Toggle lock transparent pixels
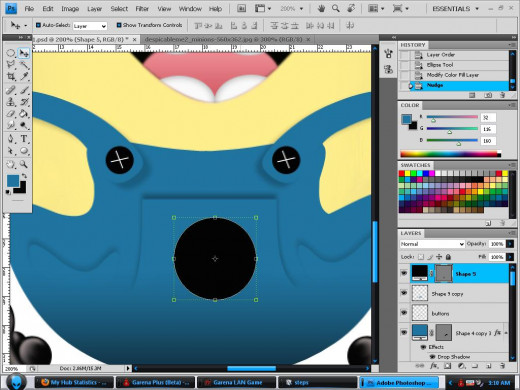The height and width of the screenshot is (390, 520). 421,257
